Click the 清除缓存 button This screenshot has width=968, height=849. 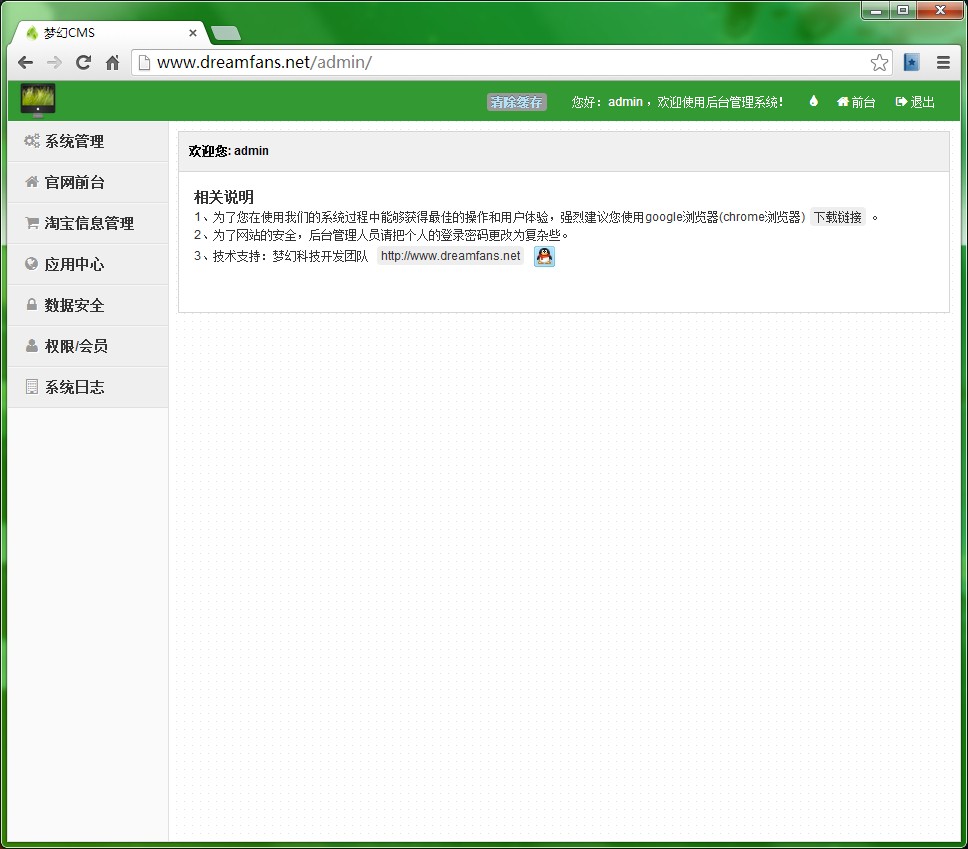tap(517, 102)
